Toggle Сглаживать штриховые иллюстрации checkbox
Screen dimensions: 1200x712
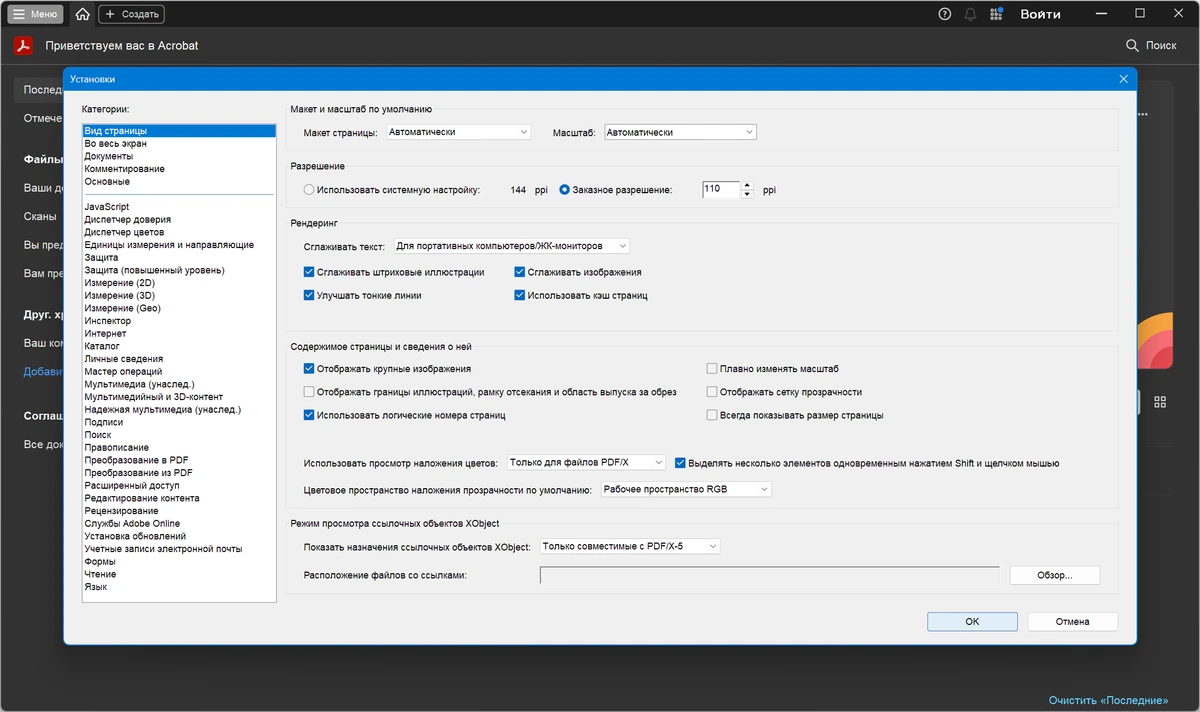point(309,272)
